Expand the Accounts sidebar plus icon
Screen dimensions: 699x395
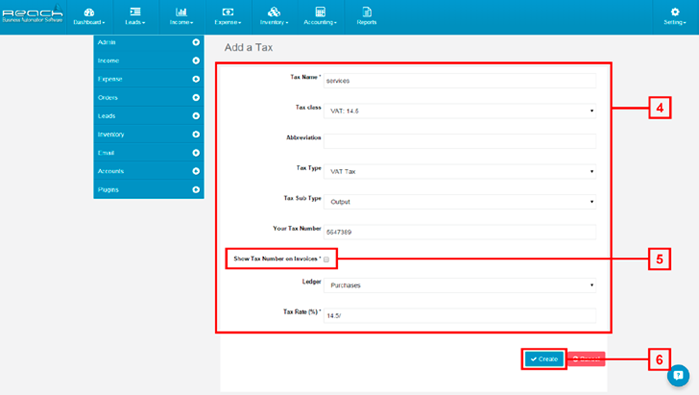pyautogui.click(x=196, y=171)
